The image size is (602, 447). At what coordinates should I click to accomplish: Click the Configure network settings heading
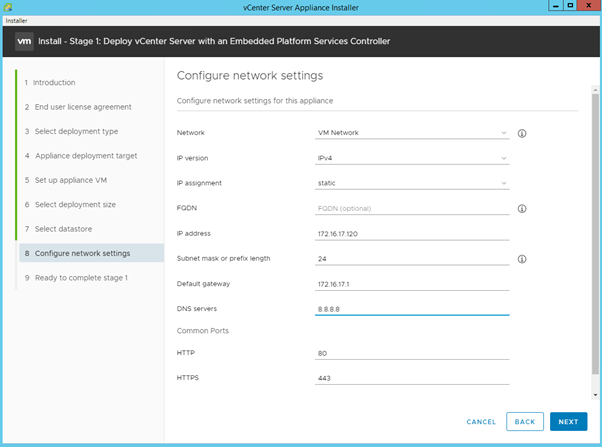(x=250, y=76)
